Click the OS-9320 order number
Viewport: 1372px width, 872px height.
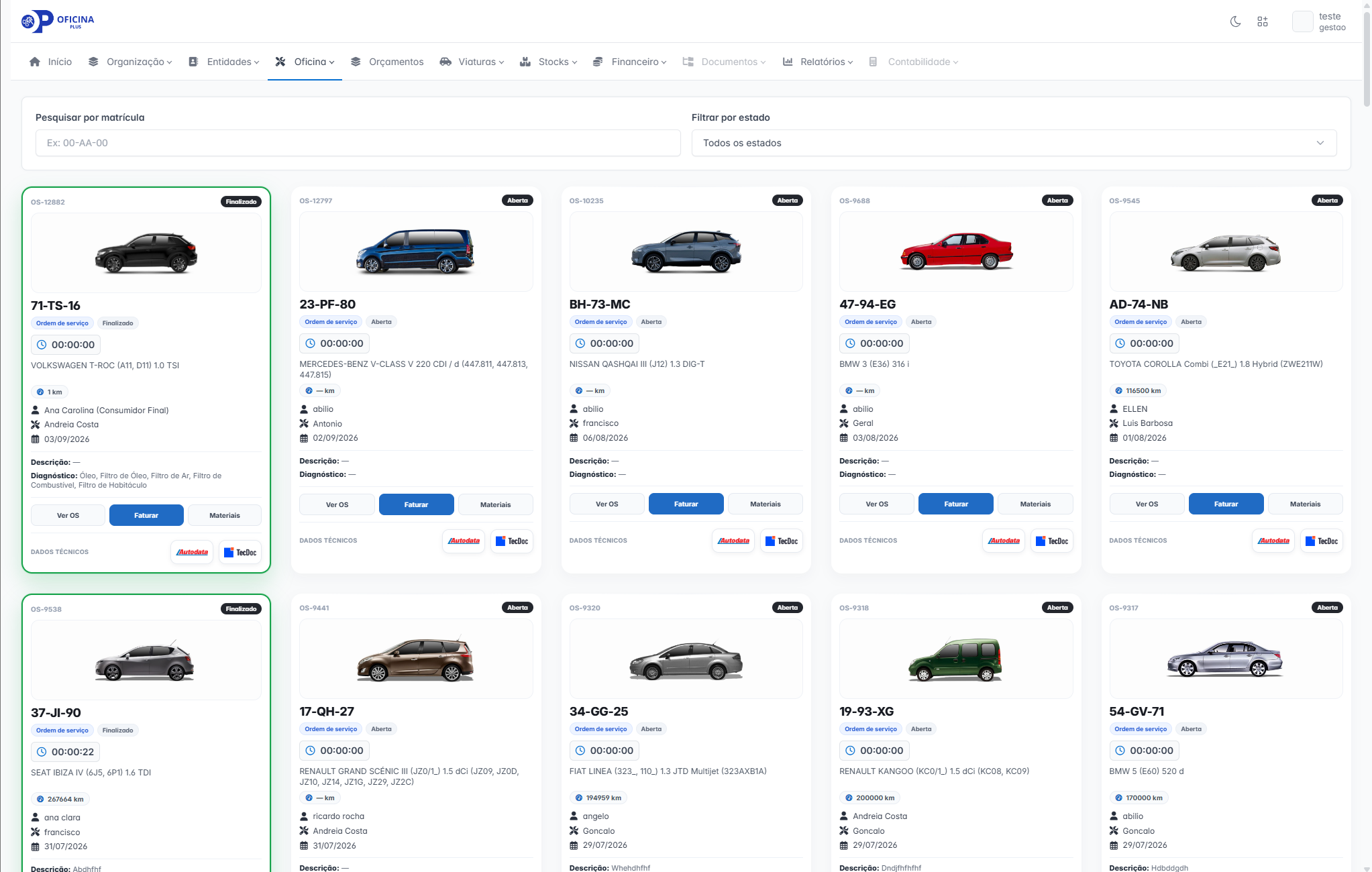[585, 608]
